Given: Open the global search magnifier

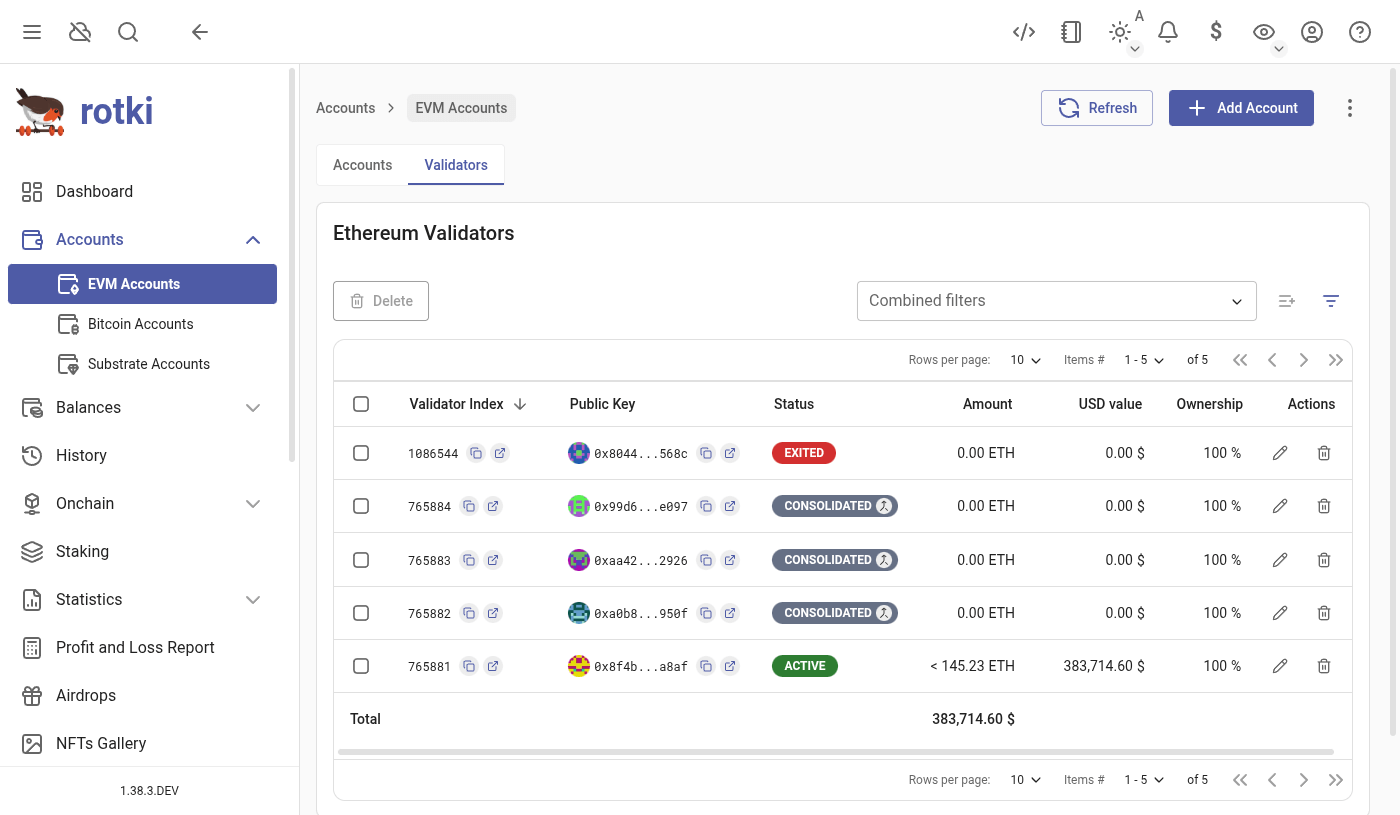Looking at the screenshot, I should [x=128, y=32].
